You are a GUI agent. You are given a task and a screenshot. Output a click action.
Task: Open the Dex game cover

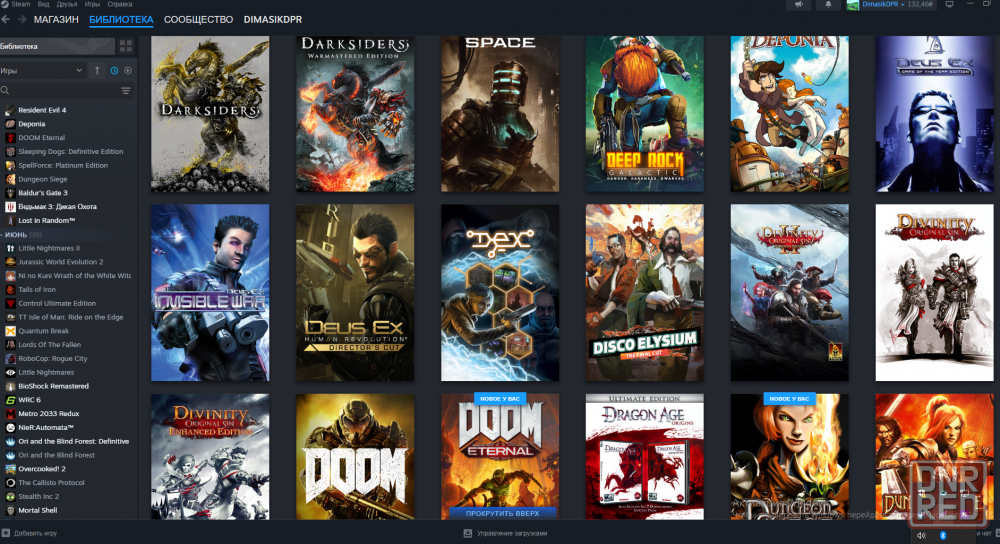500,293
